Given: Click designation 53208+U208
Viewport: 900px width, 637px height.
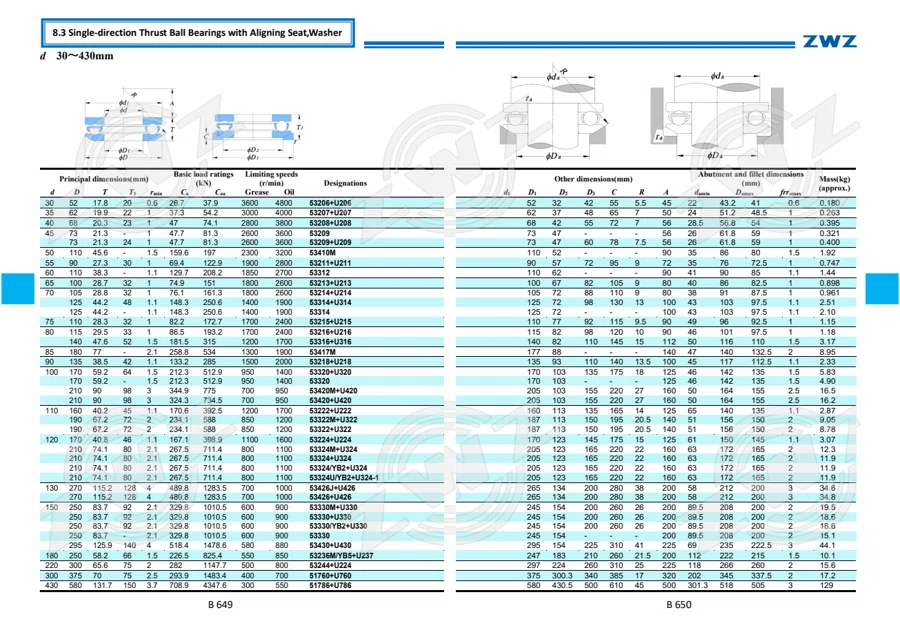Looking at the screenshot, I should tap(330, 223).
